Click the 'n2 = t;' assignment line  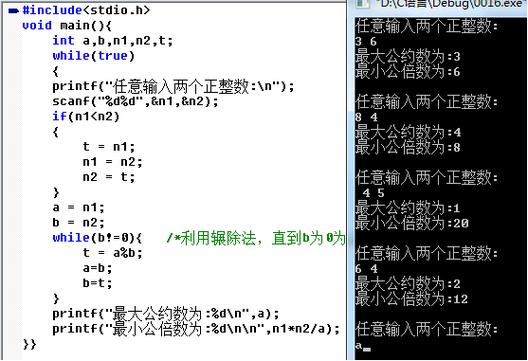coord(109,177)
